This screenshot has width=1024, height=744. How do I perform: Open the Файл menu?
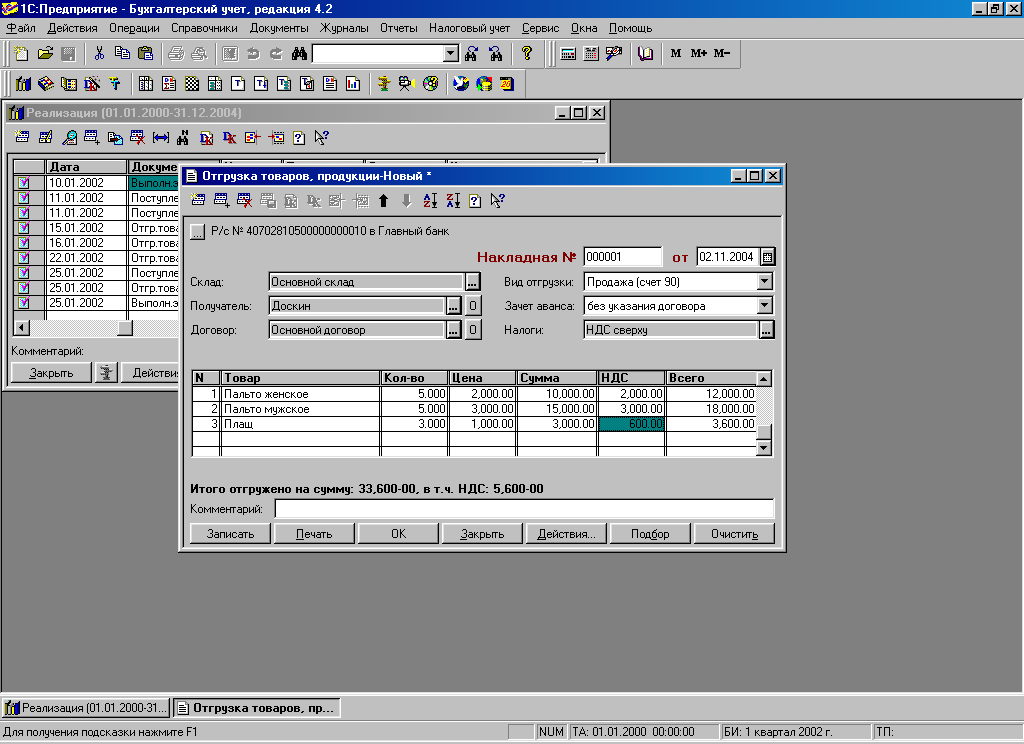point(21,28)
